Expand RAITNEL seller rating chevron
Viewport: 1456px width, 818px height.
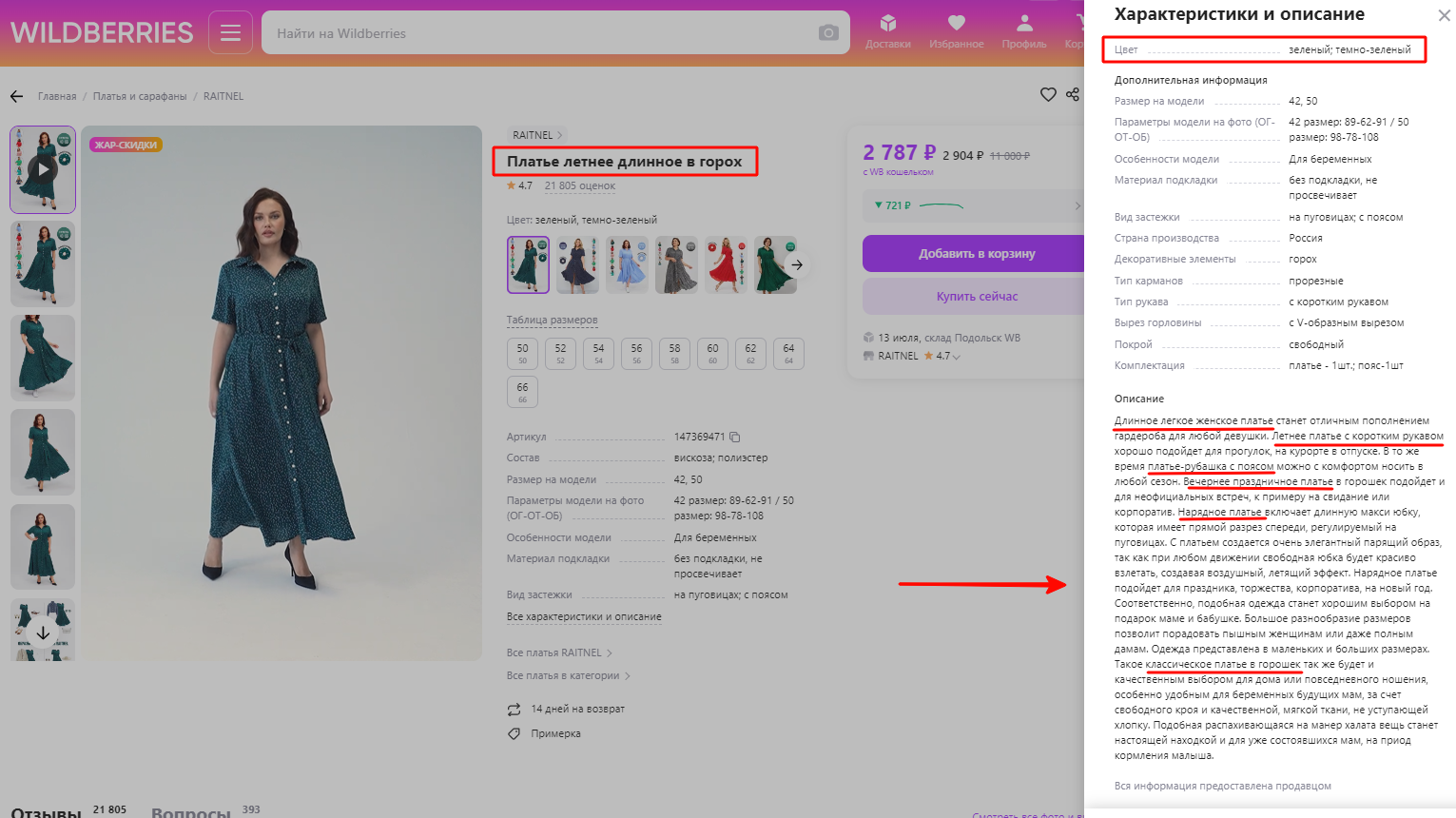tap(957, 357)
